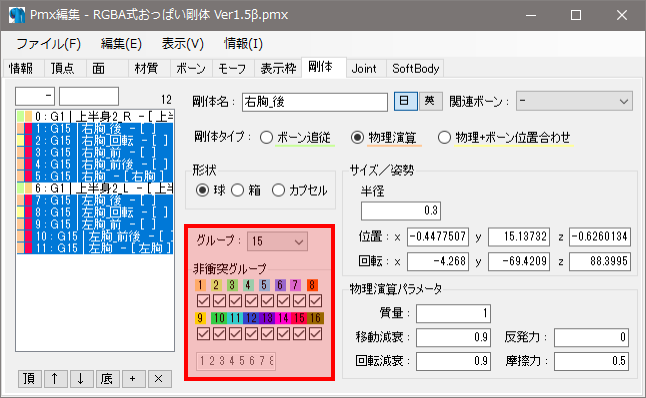
Task: Click group 10 green color label
Action: 219,318
